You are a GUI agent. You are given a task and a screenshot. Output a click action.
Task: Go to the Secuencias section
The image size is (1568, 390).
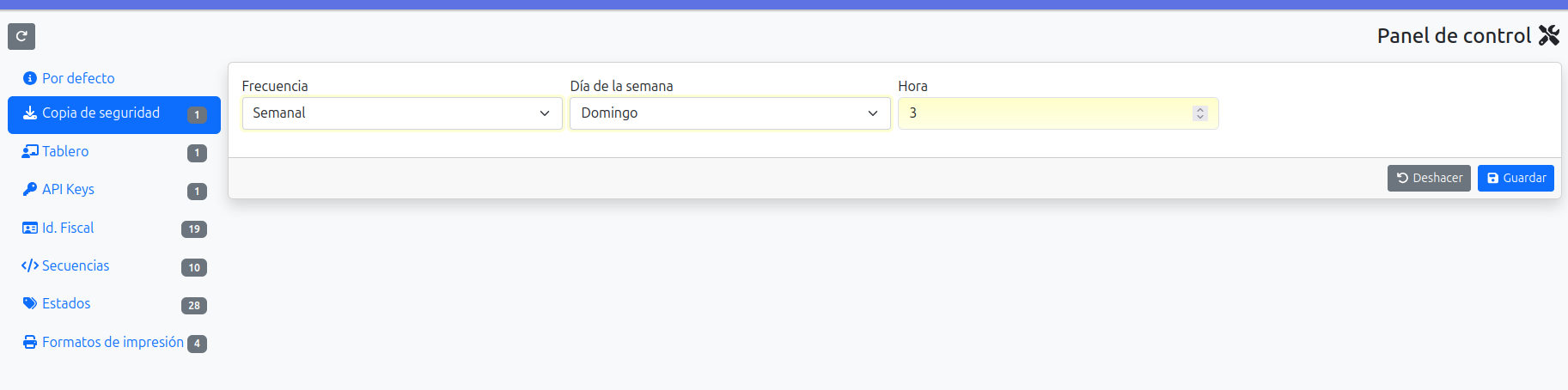(76, 265)
